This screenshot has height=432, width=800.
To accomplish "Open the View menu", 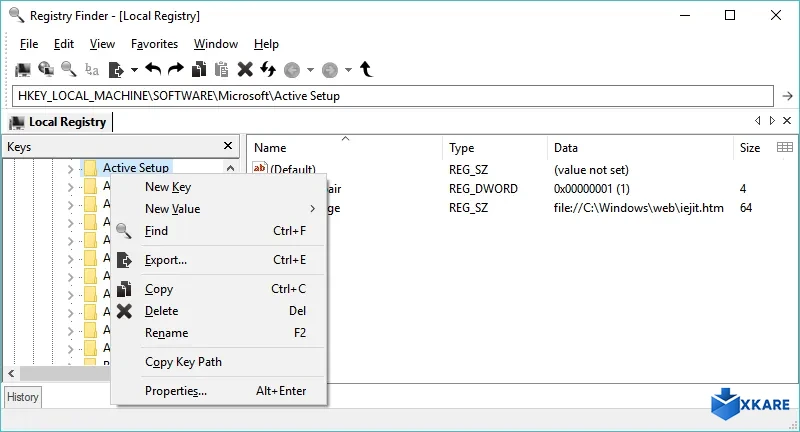I will 102,44.
